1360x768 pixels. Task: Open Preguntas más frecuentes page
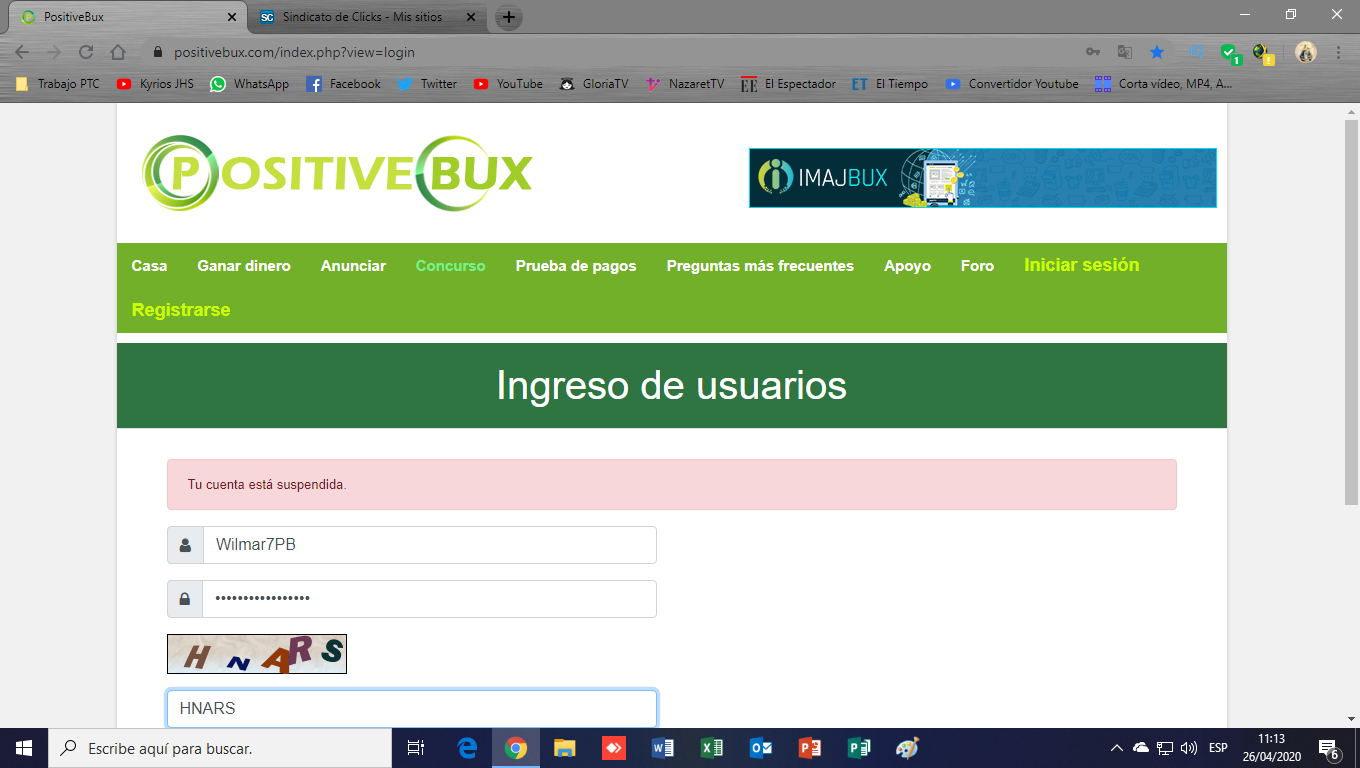(x=760, y=266)
